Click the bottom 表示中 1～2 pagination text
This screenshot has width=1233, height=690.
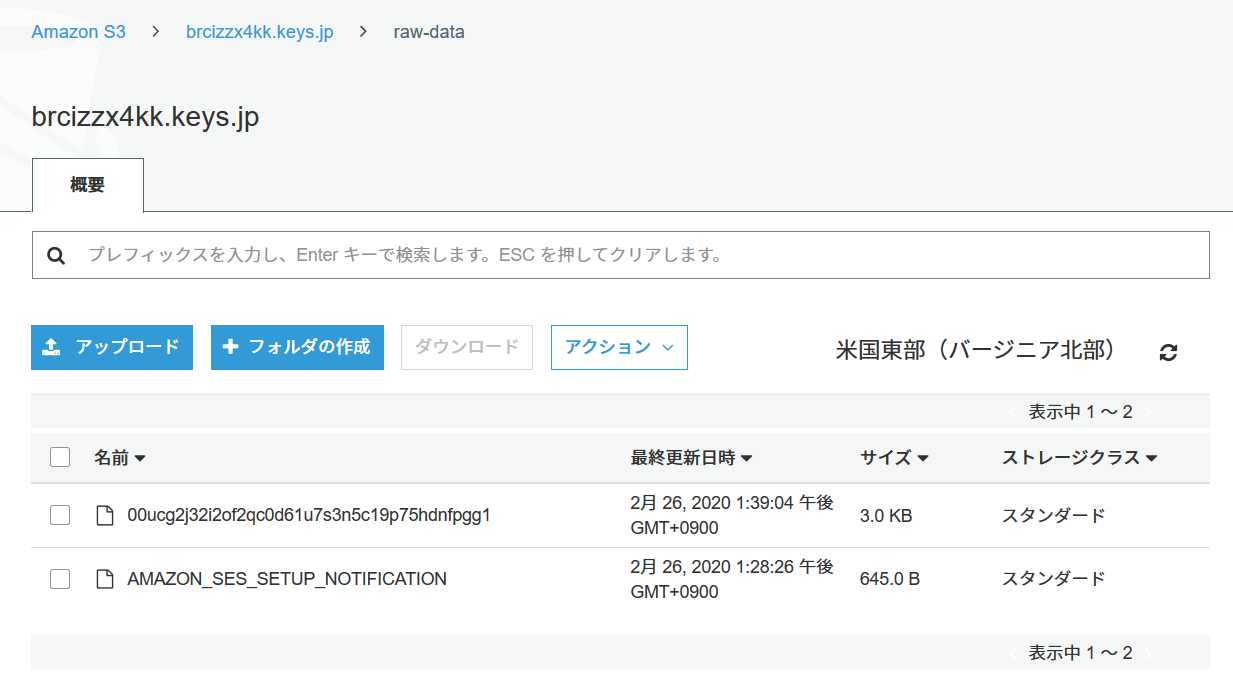[1081, 653]
